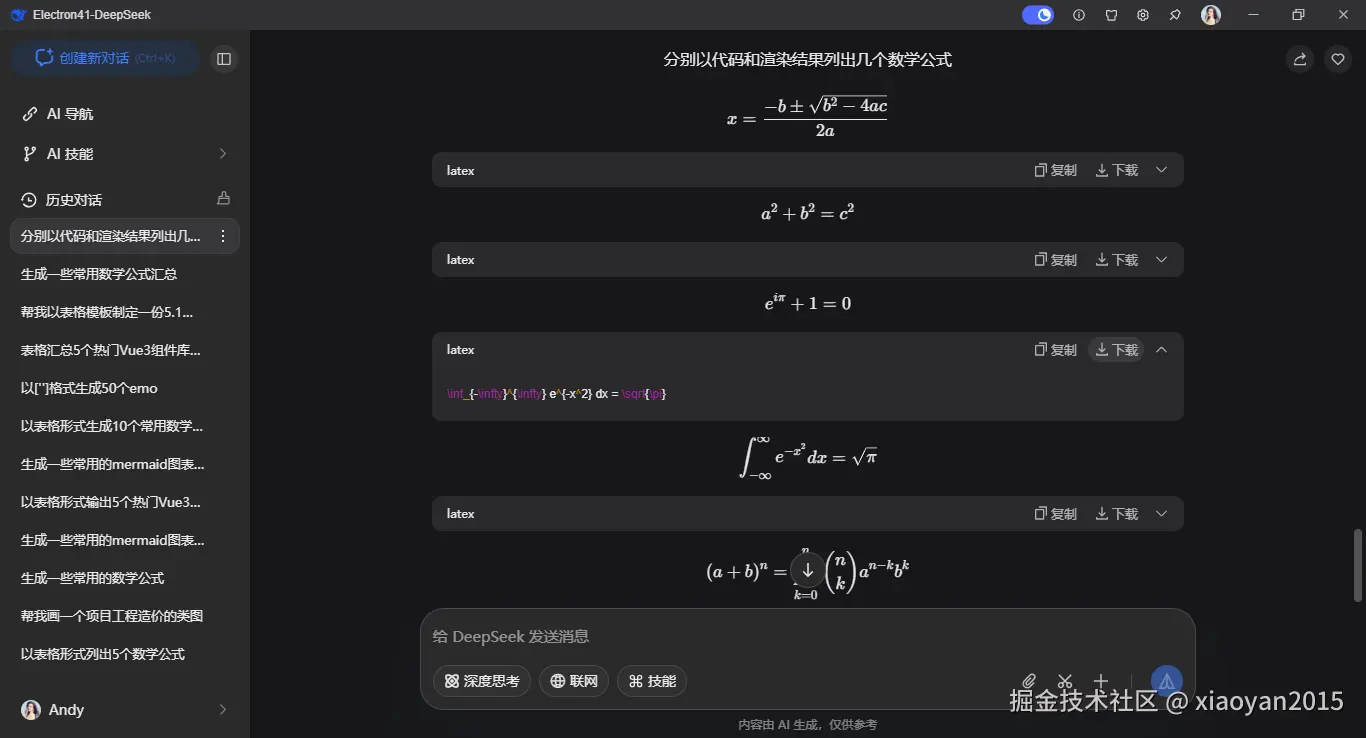This screenshot has width=1366, height=738.
Task: Copy the first latex code block
Action: pyautogui.click(x=1054, y=169)
